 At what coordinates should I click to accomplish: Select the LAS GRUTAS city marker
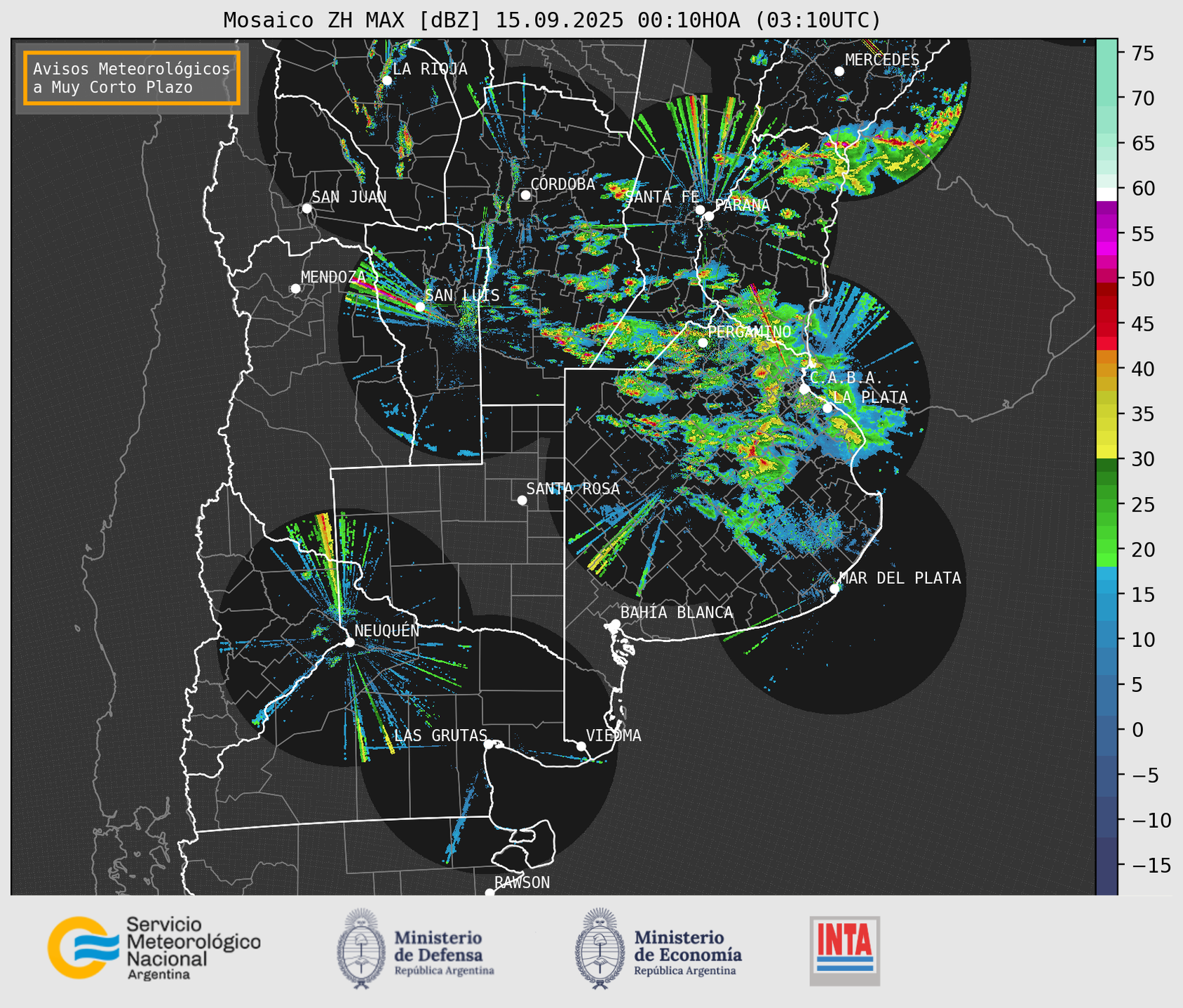pyautogui.click(x=489, y=744)
